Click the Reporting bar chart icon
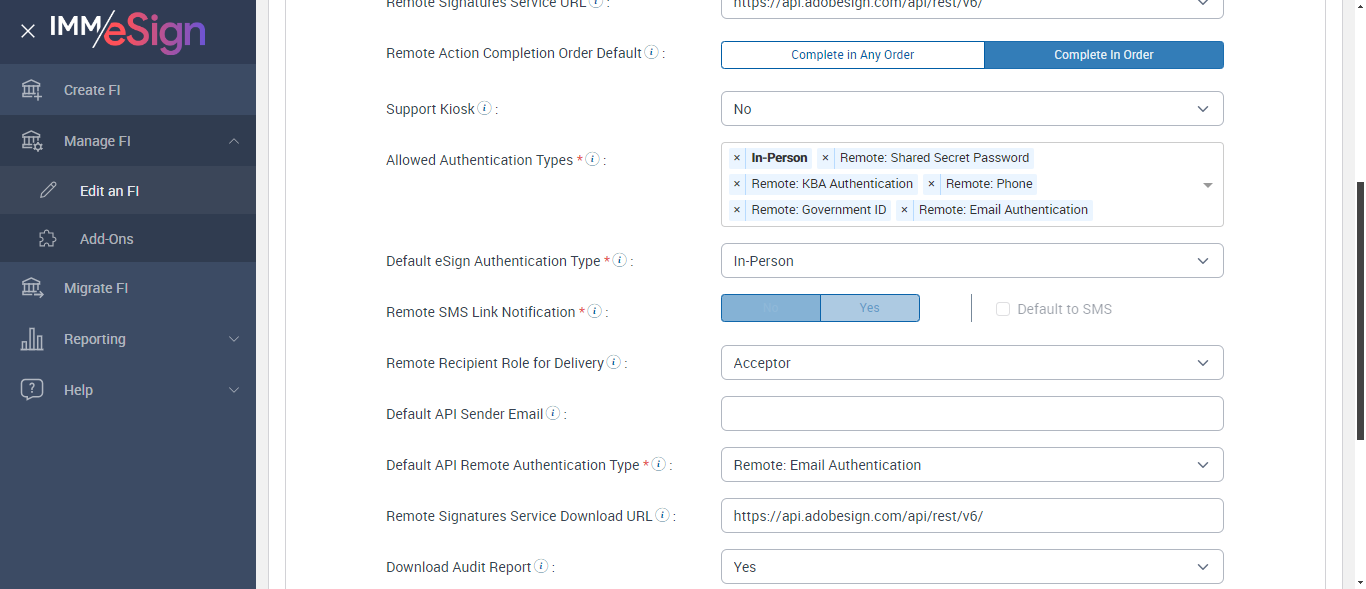Viewport: 1366px width, 589px height. coord(32,339)
